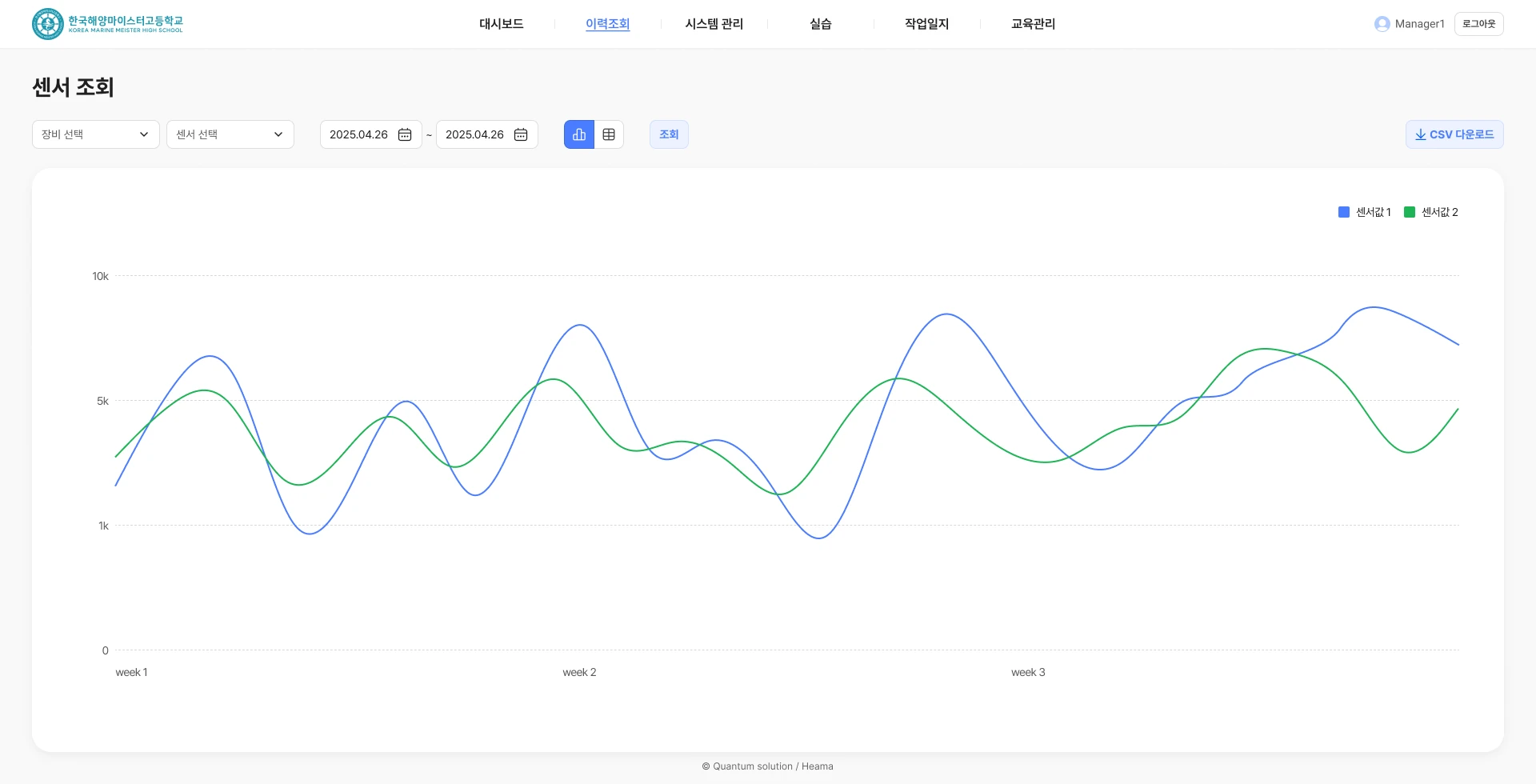Click the start date field 2025.04.26
Image resolution: width=1536 pixels, height=784 pixels.
point(371,134)
